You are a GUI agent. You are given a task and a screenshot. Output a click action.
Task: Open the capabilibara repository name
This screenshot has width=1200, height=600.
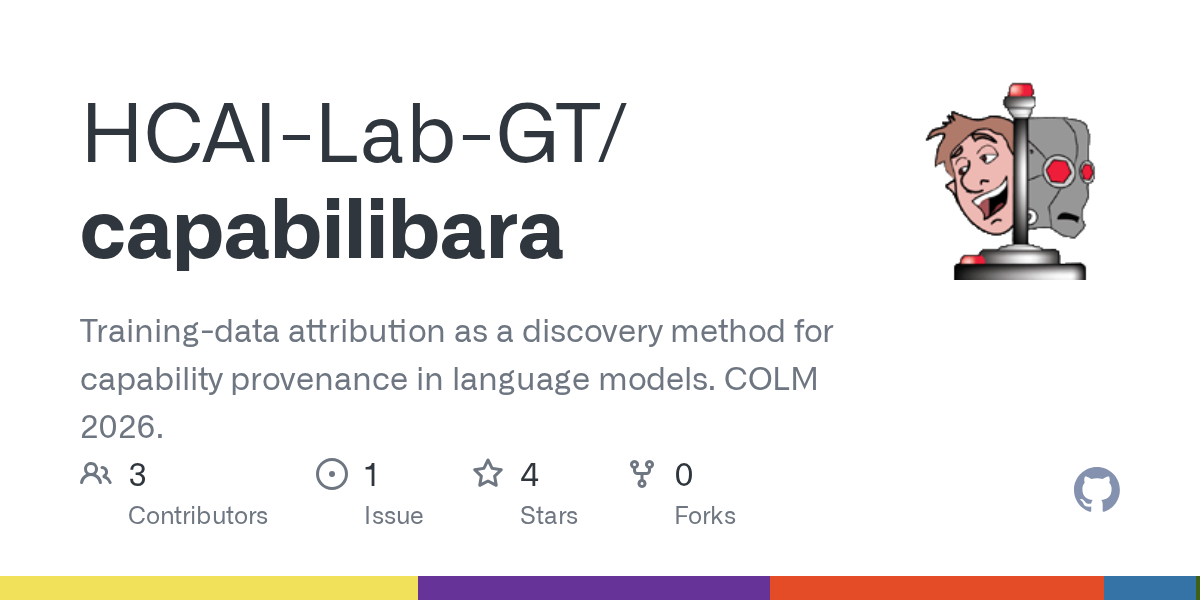coord(321,231)
